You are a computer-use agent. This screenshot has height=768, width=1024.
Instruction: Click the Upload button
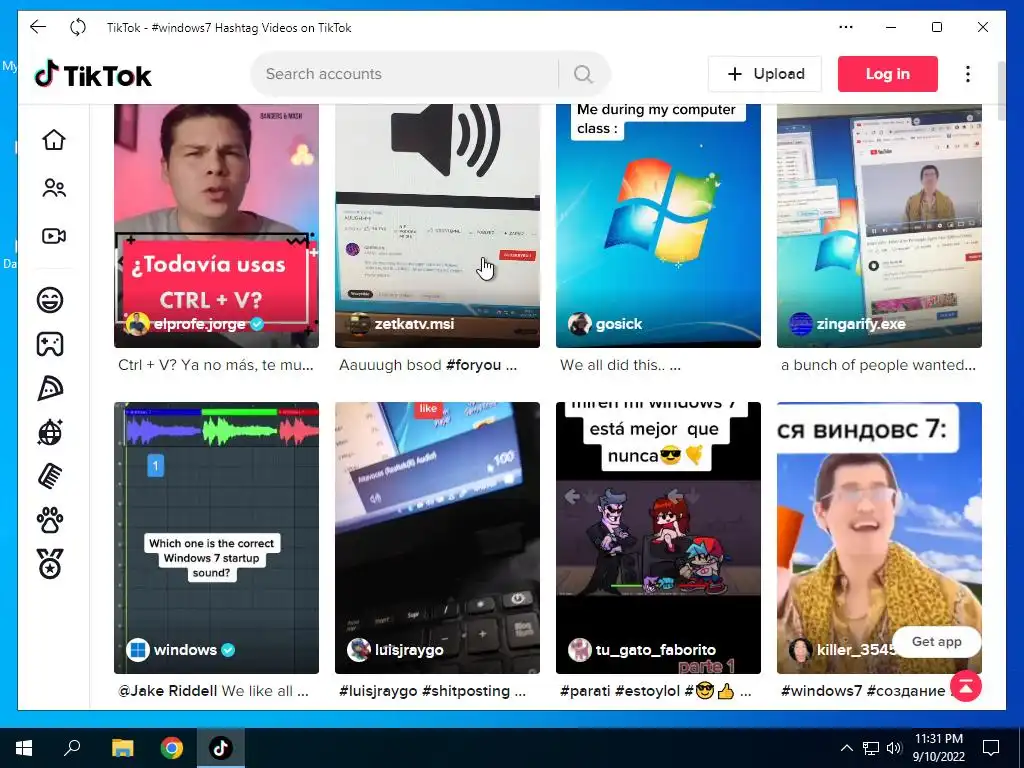click(765, 74)
